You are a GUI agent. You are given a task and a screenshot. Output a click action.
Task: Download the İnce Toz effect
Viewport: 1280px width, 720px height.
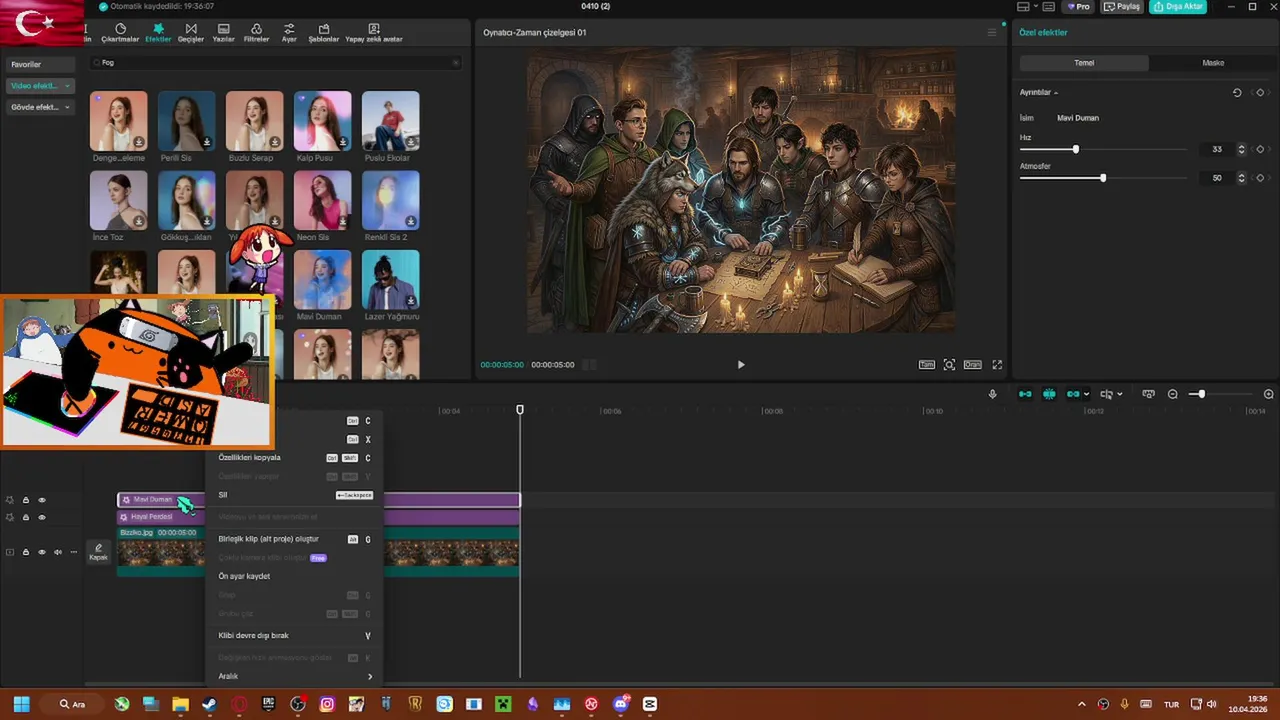[139, 221]
